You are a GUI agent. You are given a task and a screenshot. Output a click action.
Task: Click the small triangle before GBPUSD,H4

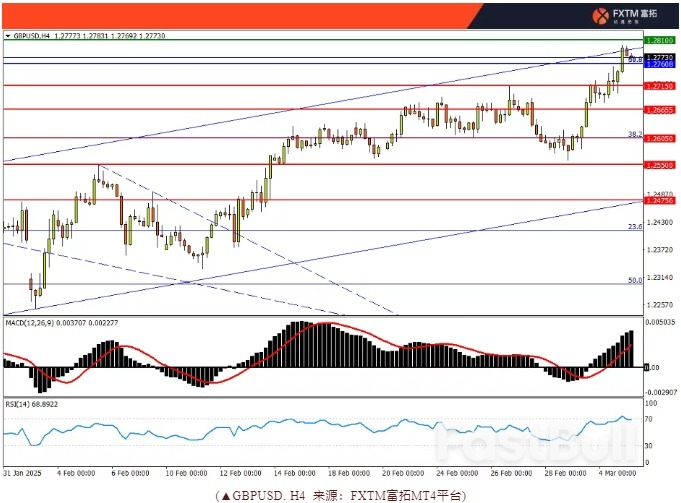click(x=8, y=35)
